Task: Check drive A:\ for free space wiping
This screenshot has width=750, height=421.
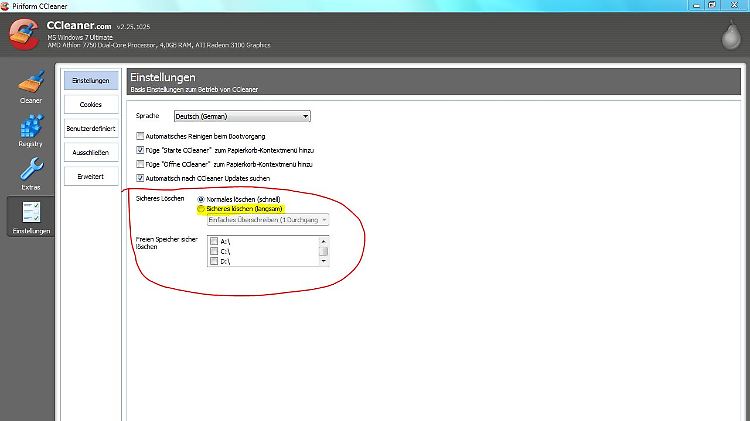Action: 214,241
